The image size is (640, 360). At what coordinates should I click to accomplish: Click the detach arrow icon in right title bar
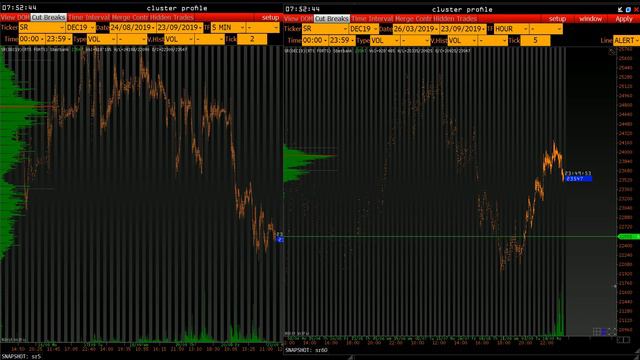click(620, 9)
